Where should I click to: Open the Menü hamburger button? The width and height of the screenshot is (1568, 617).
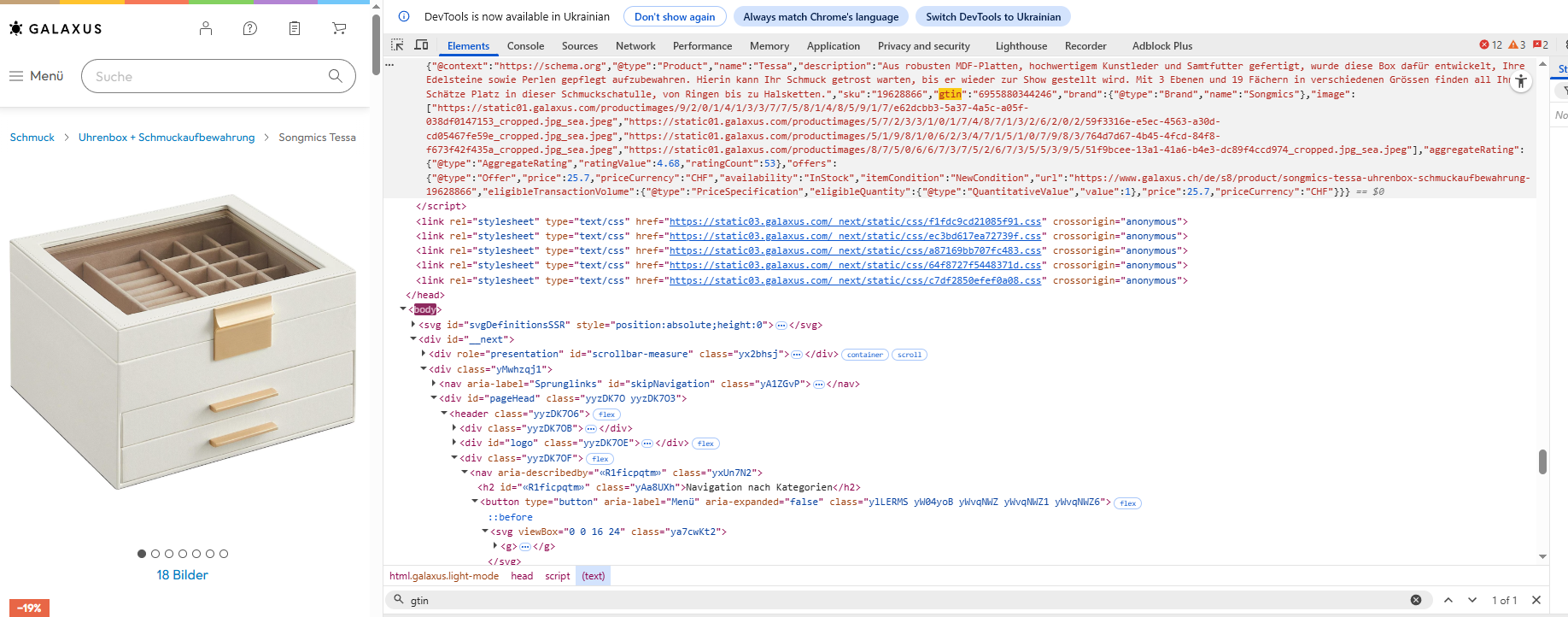coord(36,76)
